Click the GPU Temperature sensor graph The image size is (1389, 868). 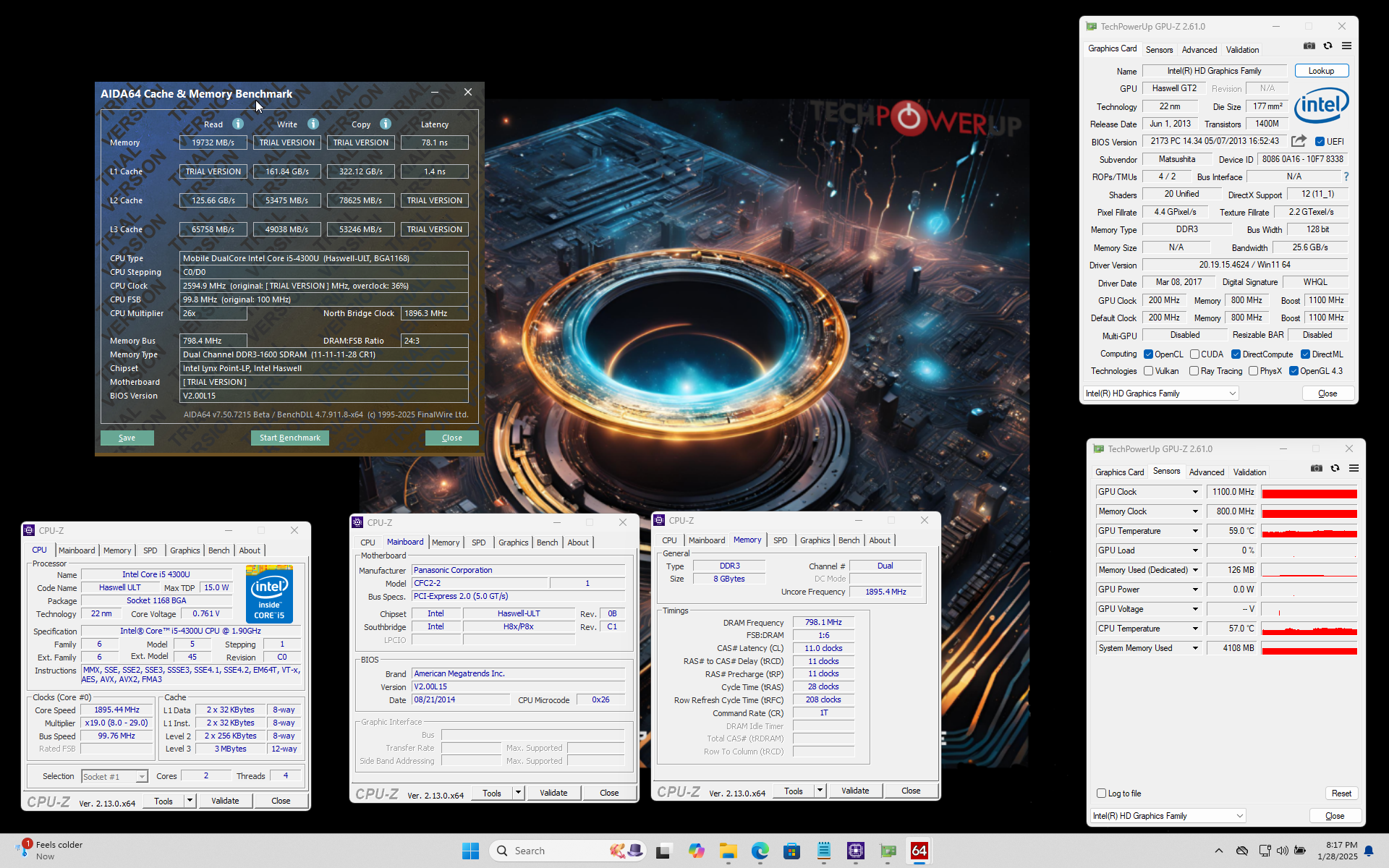(x=1309, y=531)
